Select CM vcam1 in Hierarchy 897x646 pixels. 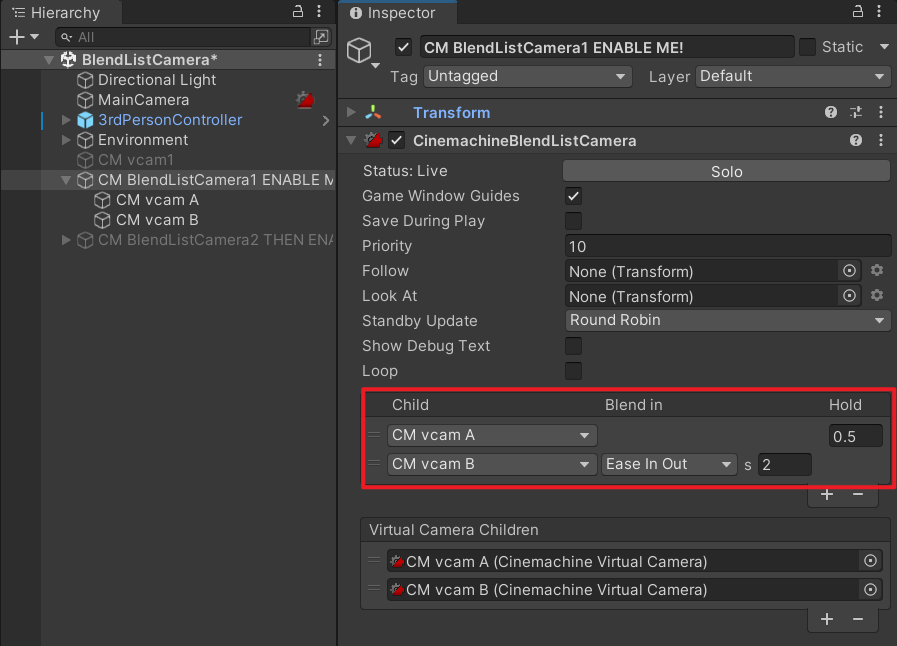click(136, 160)
